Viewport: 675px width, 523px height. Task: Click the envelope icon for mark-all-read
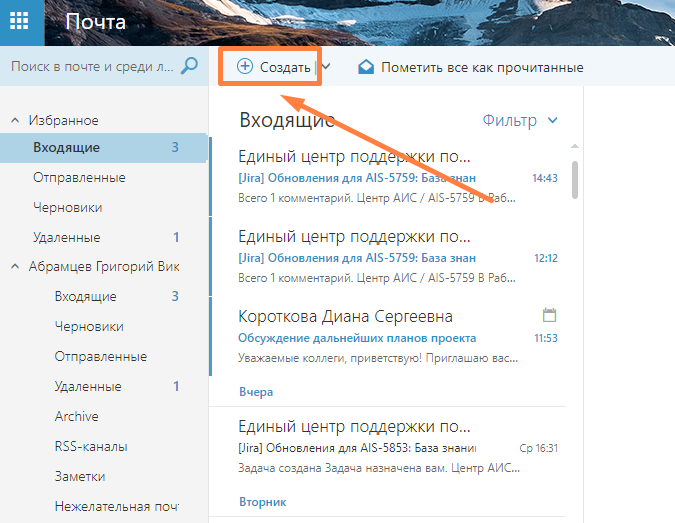[366, 67]
